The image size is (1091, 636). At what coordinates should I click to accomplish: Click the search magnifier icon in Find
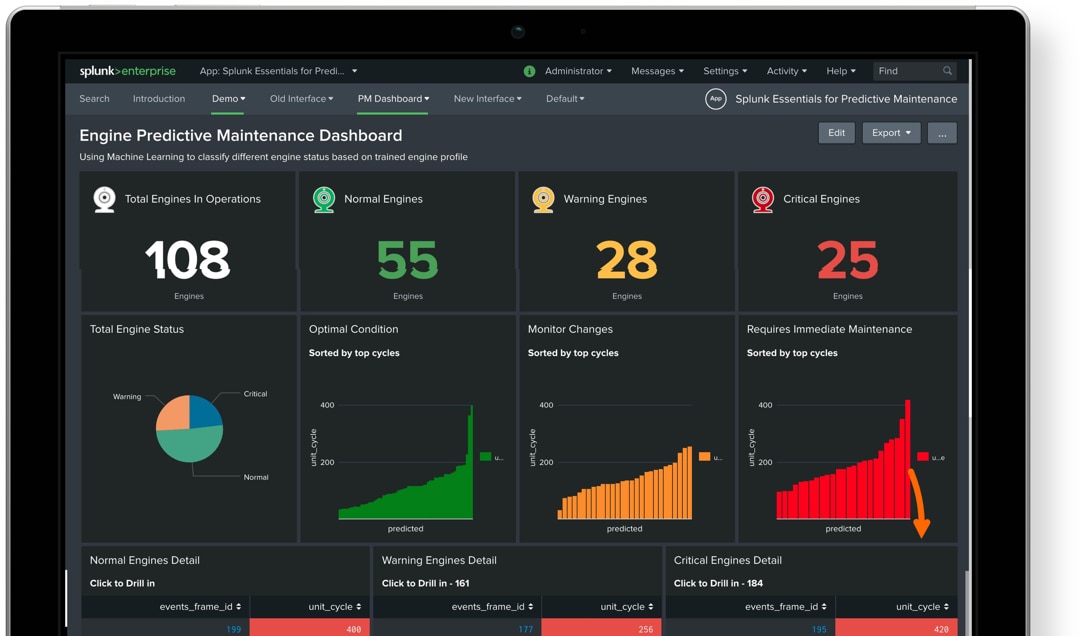947,71
